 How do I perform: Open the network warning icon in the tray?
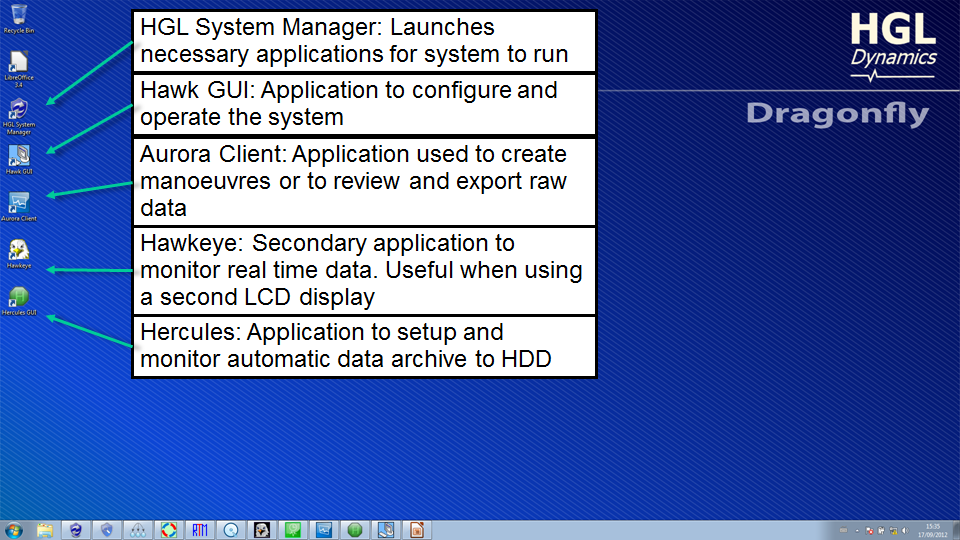[893, 531]
